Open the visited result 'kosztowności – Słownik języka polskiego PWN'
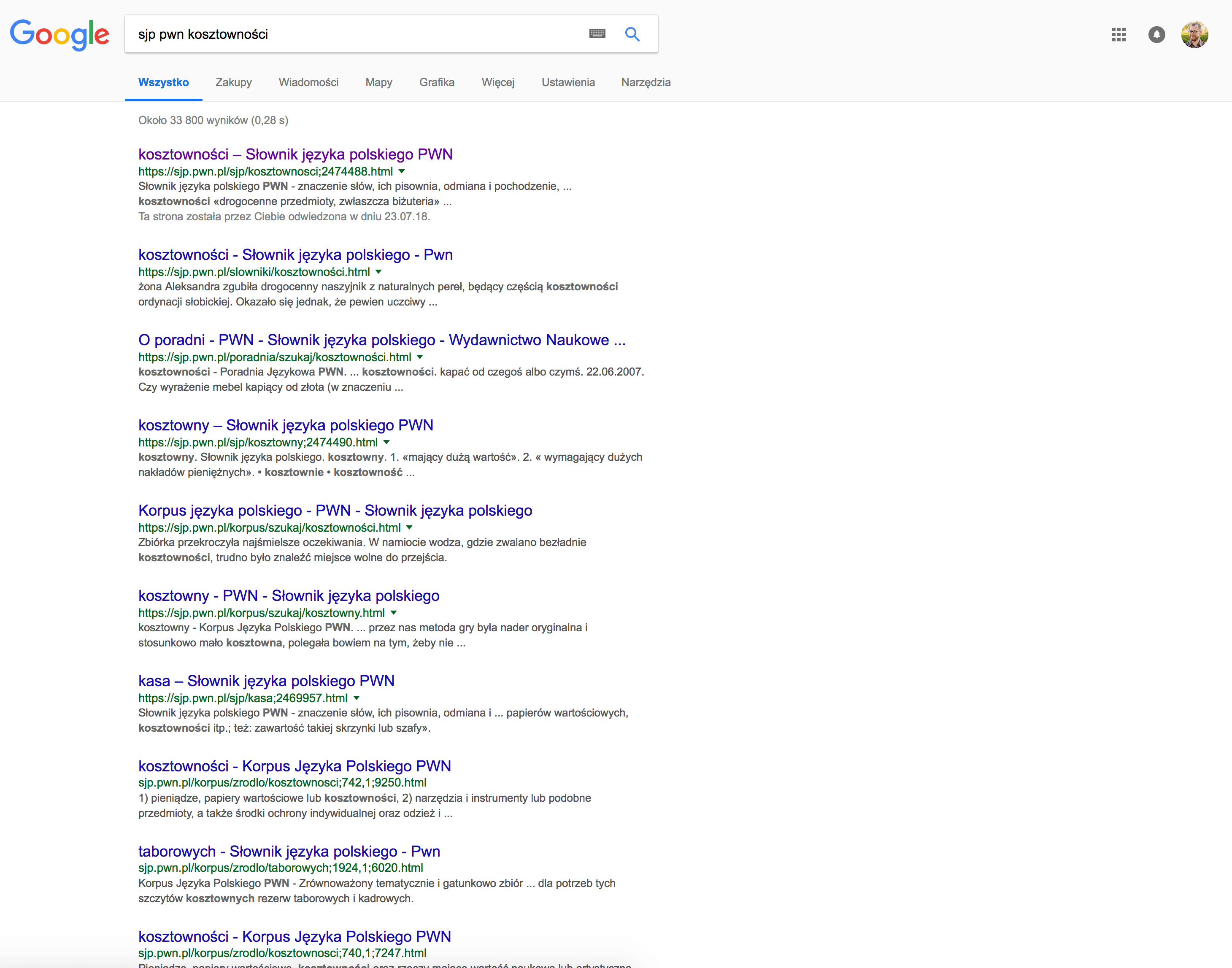The height and width of the screenshot is (968, 1232). (x=295, y=154)
